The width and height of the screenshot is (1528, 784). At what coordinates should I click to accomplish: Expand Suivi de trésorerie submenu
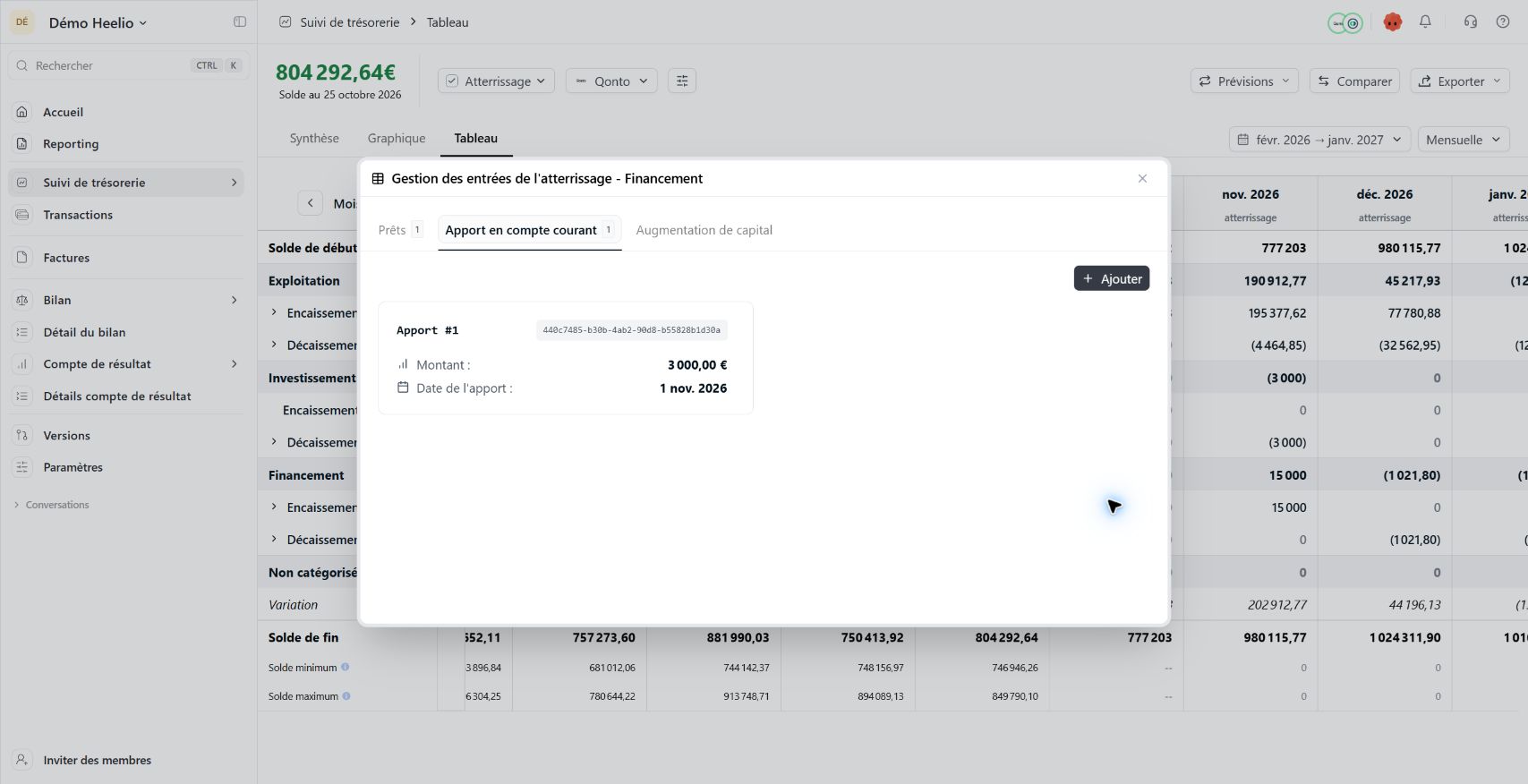point(235,183)
